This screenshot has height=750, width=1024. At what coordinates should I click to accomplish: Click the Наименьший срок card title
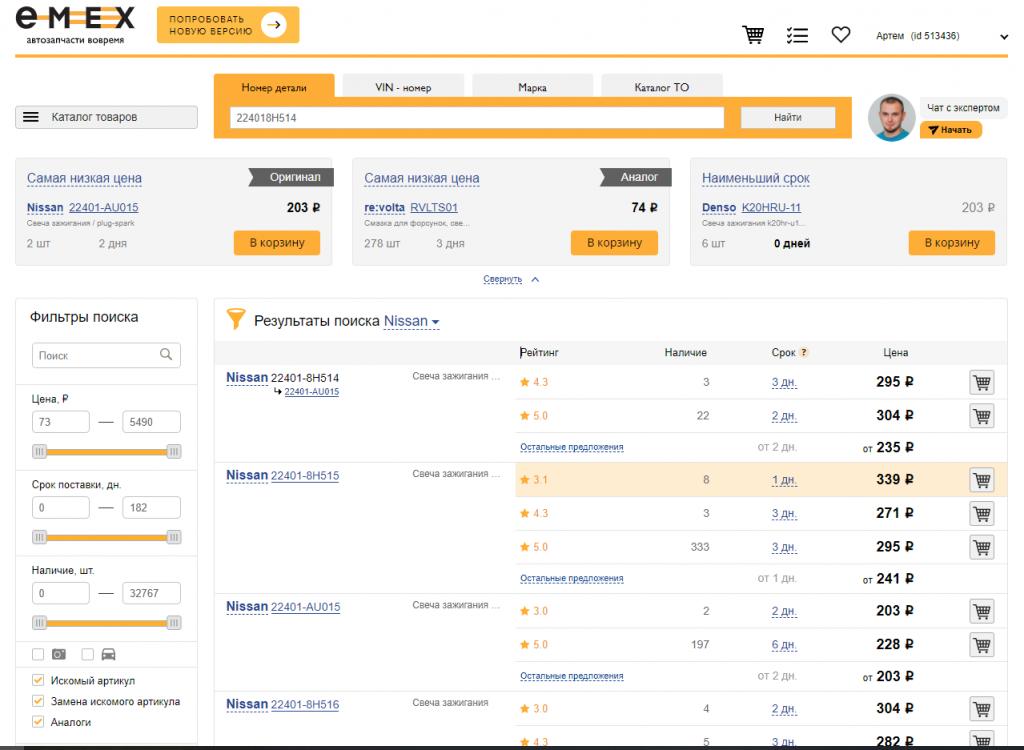(x=756, y=178)
